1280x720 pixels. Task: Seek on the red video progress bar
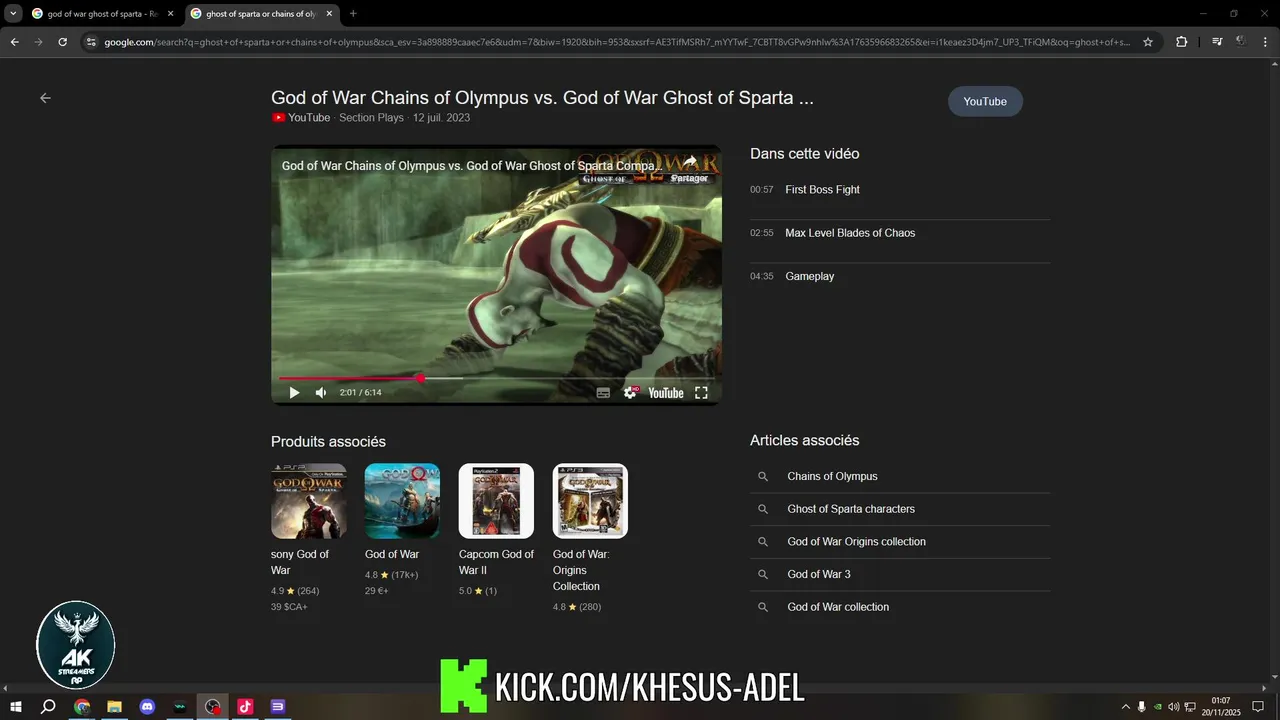click(x=496, y=378)
